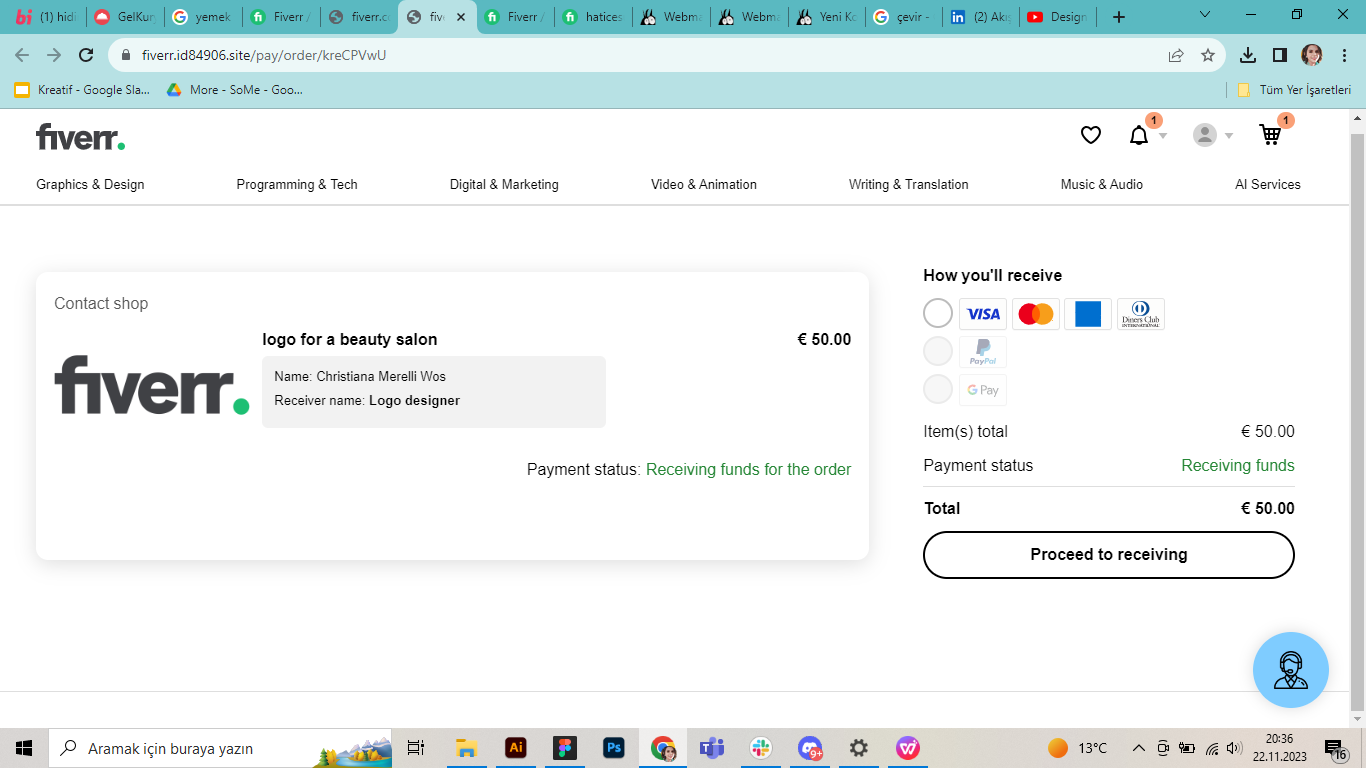The image size is (1366, 768).
Task: Open Graphics & Design category
Action: pos(90,184)
